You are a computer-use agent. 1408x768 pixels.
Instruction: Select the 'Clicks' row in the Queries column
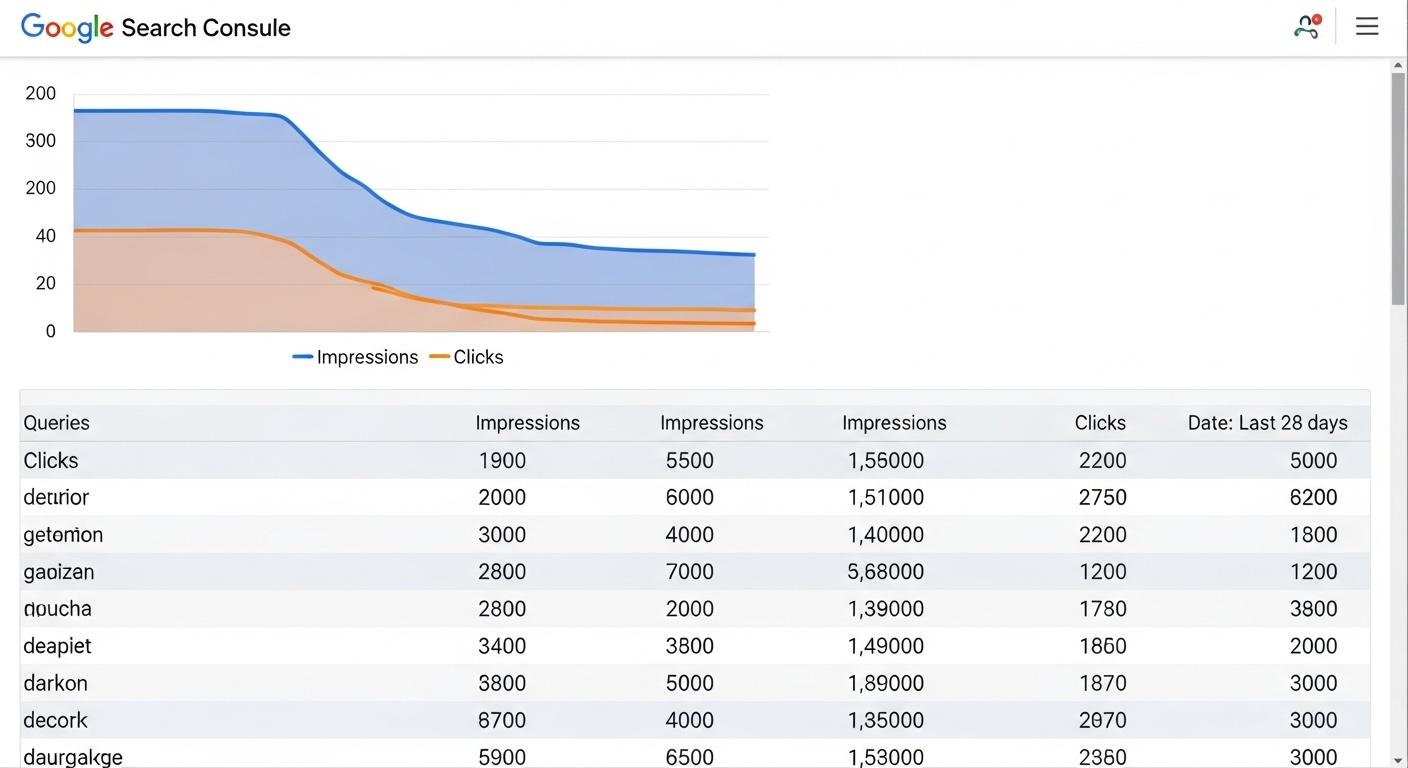click(x=51, y=461)
